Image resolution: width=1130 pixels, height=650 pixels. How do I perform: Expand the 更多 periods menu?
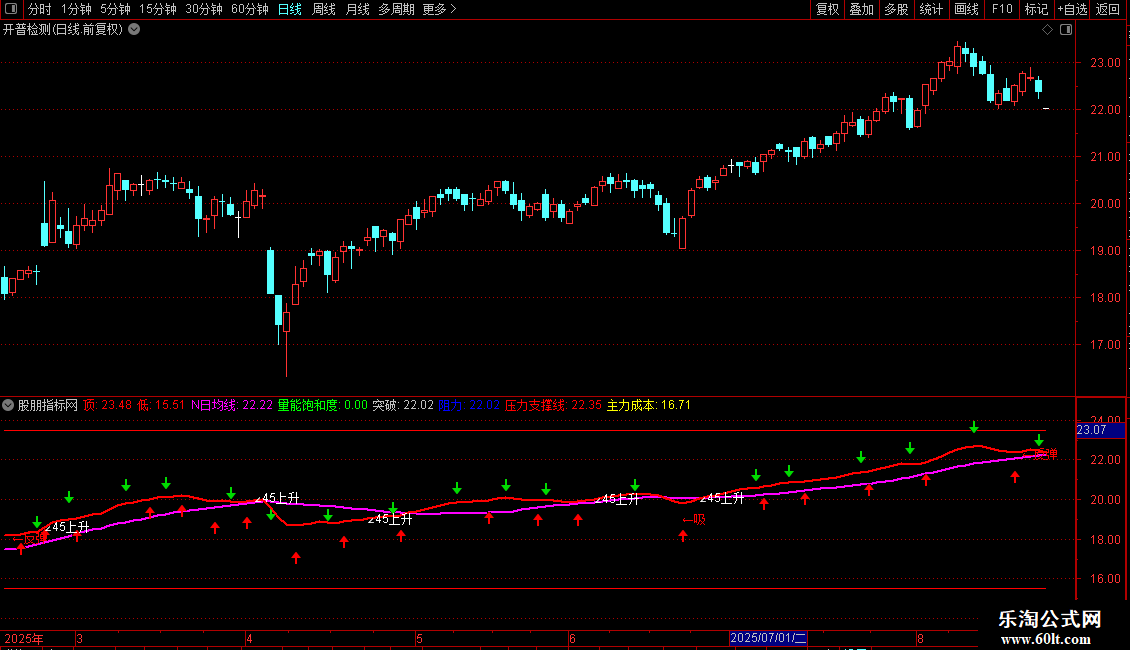439,9
